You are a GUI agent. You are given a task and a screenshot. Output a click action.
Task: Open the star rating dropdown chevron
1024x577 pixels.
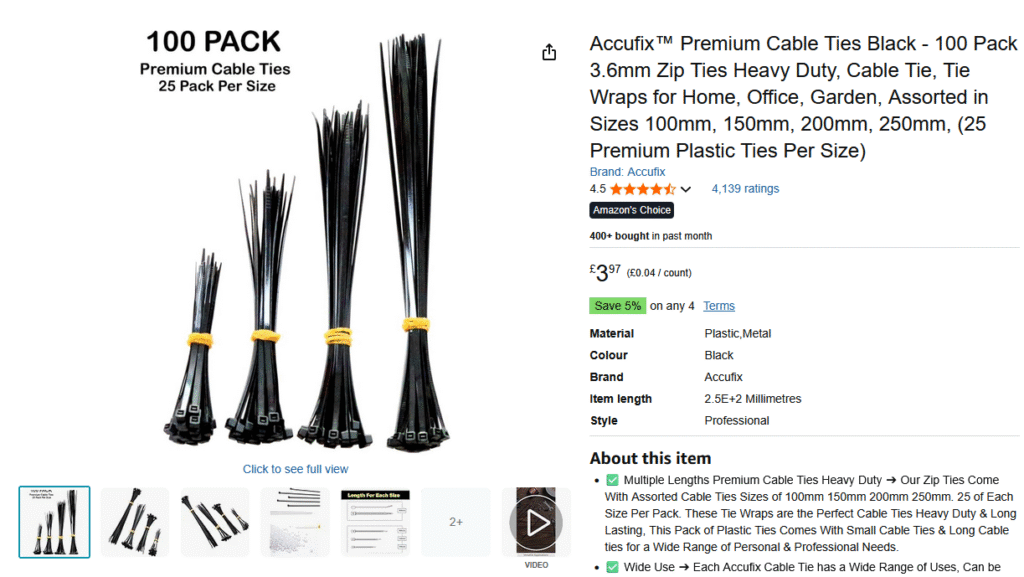click(x=685, y=189)
